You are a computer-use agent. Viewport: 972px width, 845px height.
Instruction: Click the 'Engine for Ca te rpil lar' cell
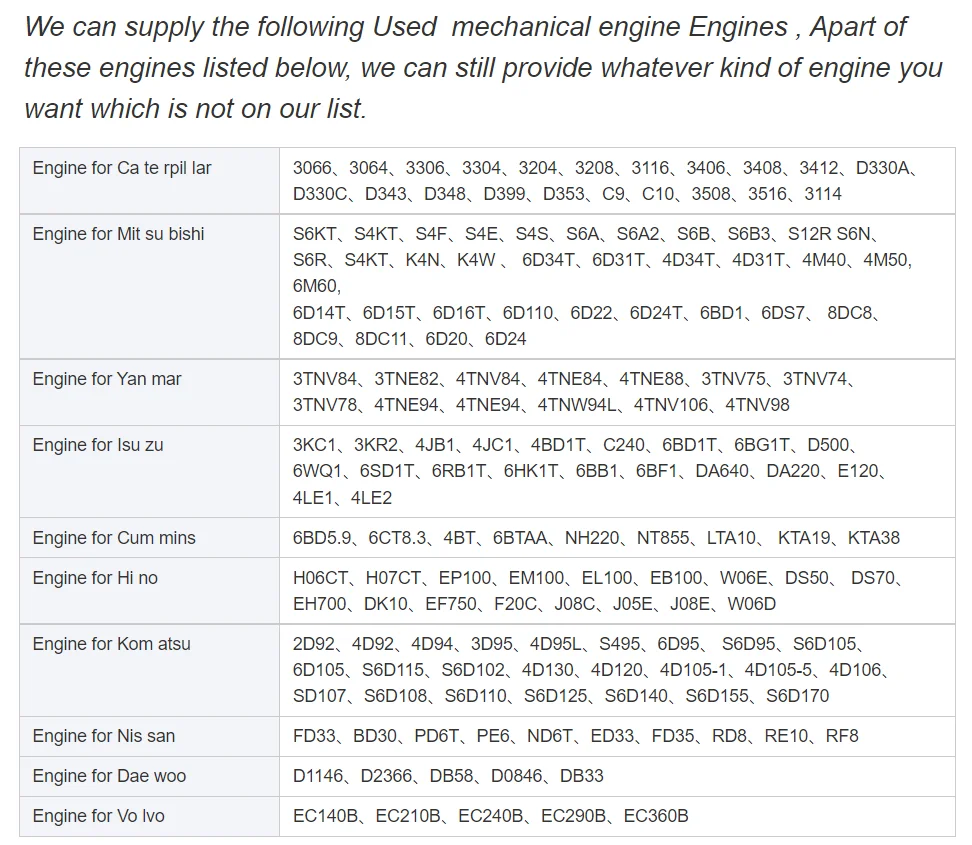click(x=122, y=168)
